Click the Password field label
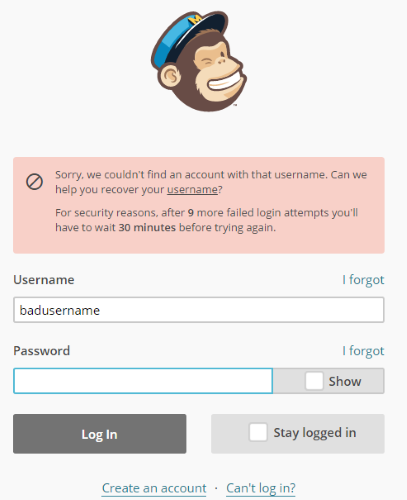Image resolution: width=407 pixels, height=500 pixels. click(42, 351)
